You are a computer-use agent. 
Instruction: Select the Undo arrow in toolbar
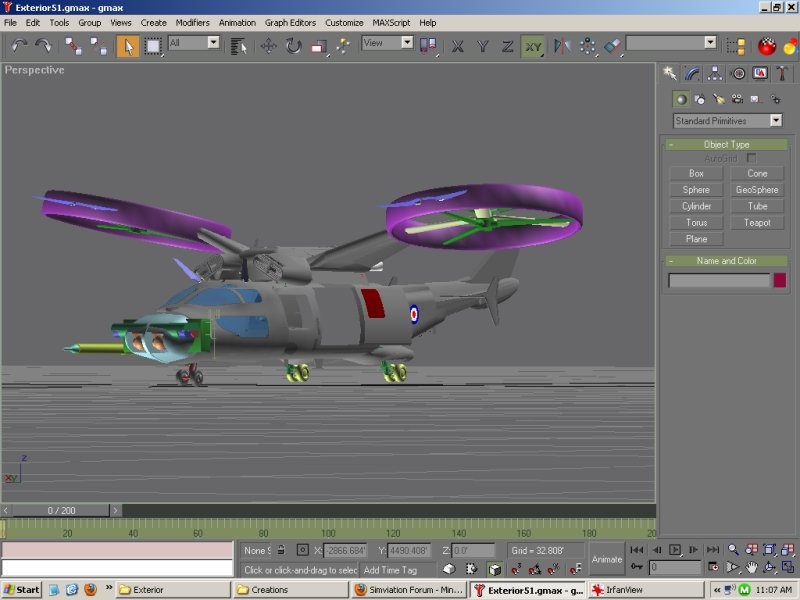click(x=19, y=45)
